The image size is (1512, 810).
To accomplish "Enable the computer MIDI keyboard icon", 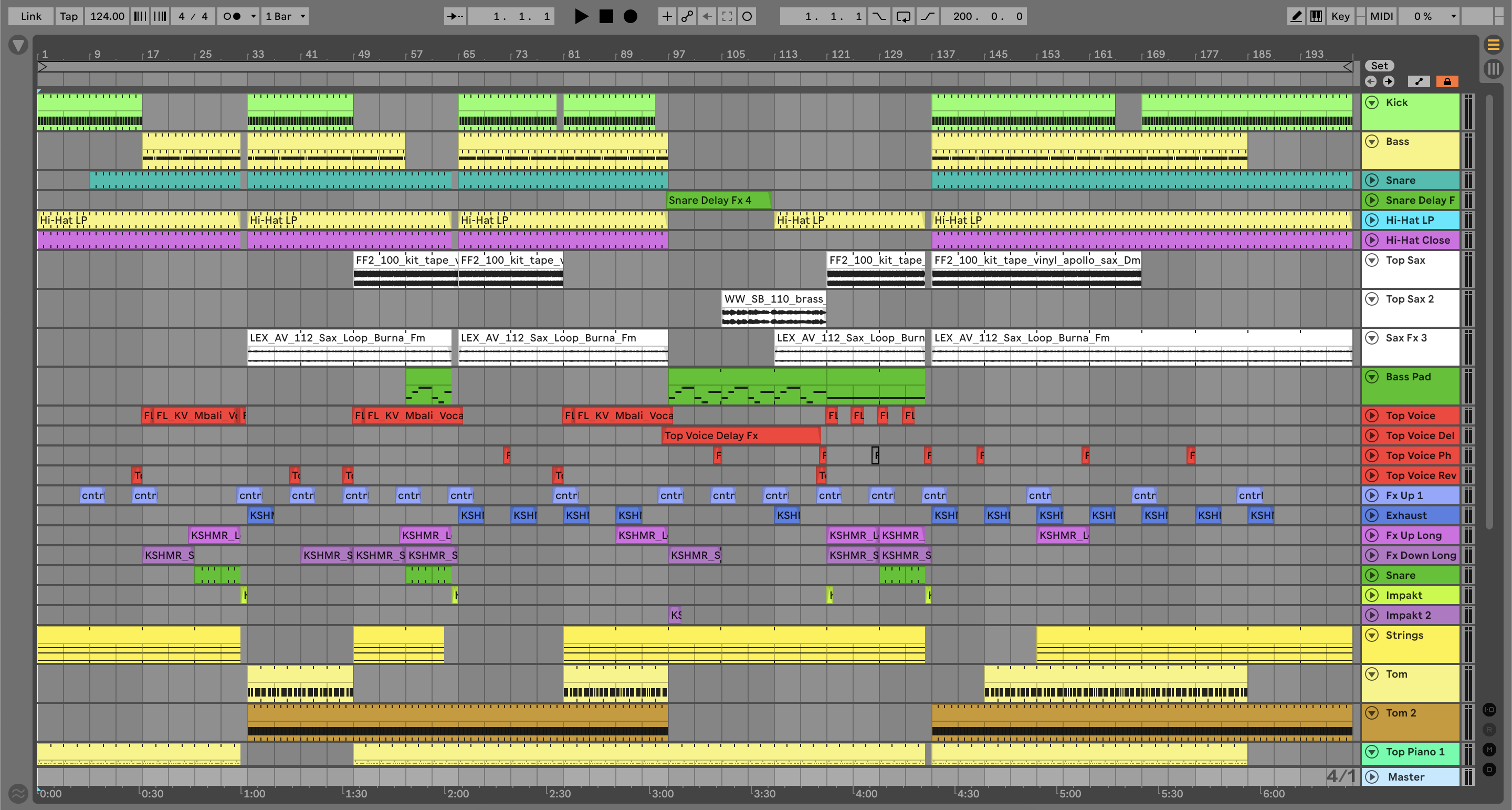I will pyautogui.click(x=1317, y=16).
